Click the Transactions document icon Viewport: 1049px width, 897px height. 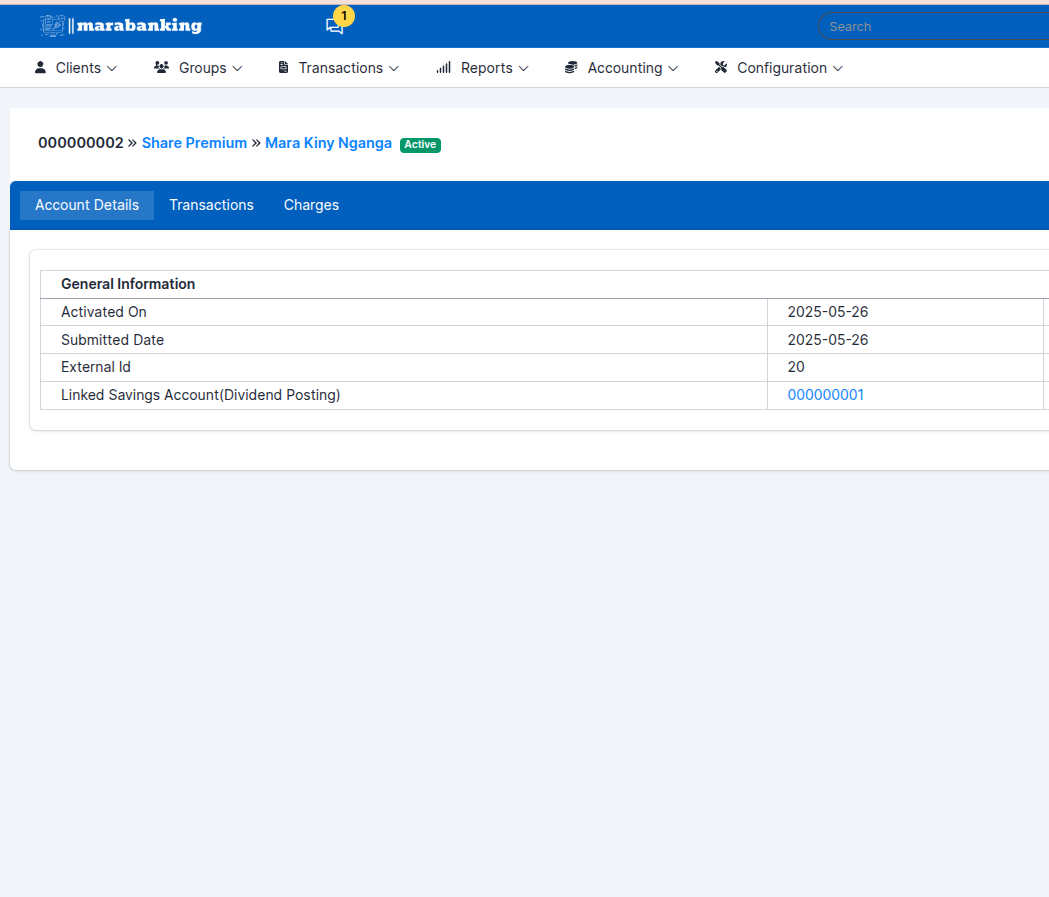click(283, 68)
